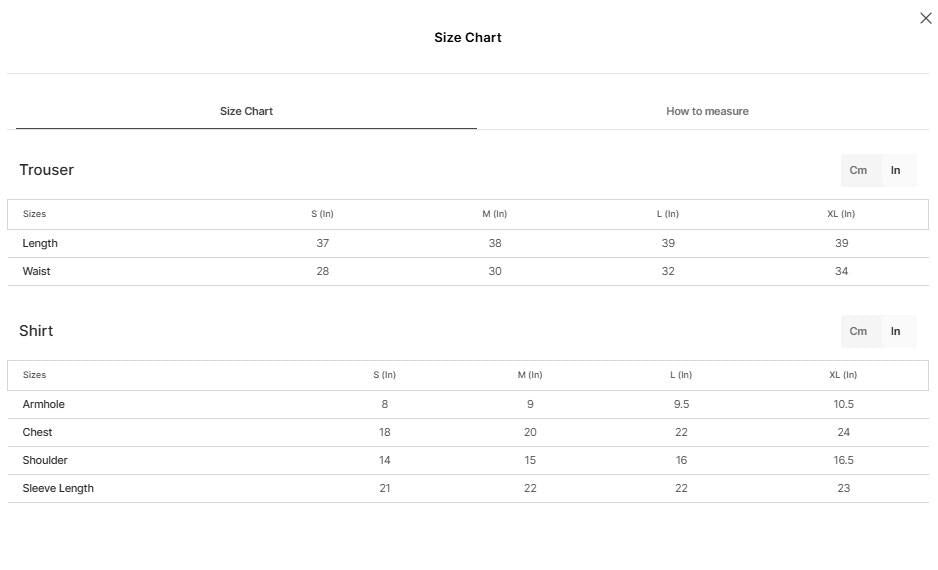Click the Shoulder row label
This screenshot has width=938, height=570.
45,461
